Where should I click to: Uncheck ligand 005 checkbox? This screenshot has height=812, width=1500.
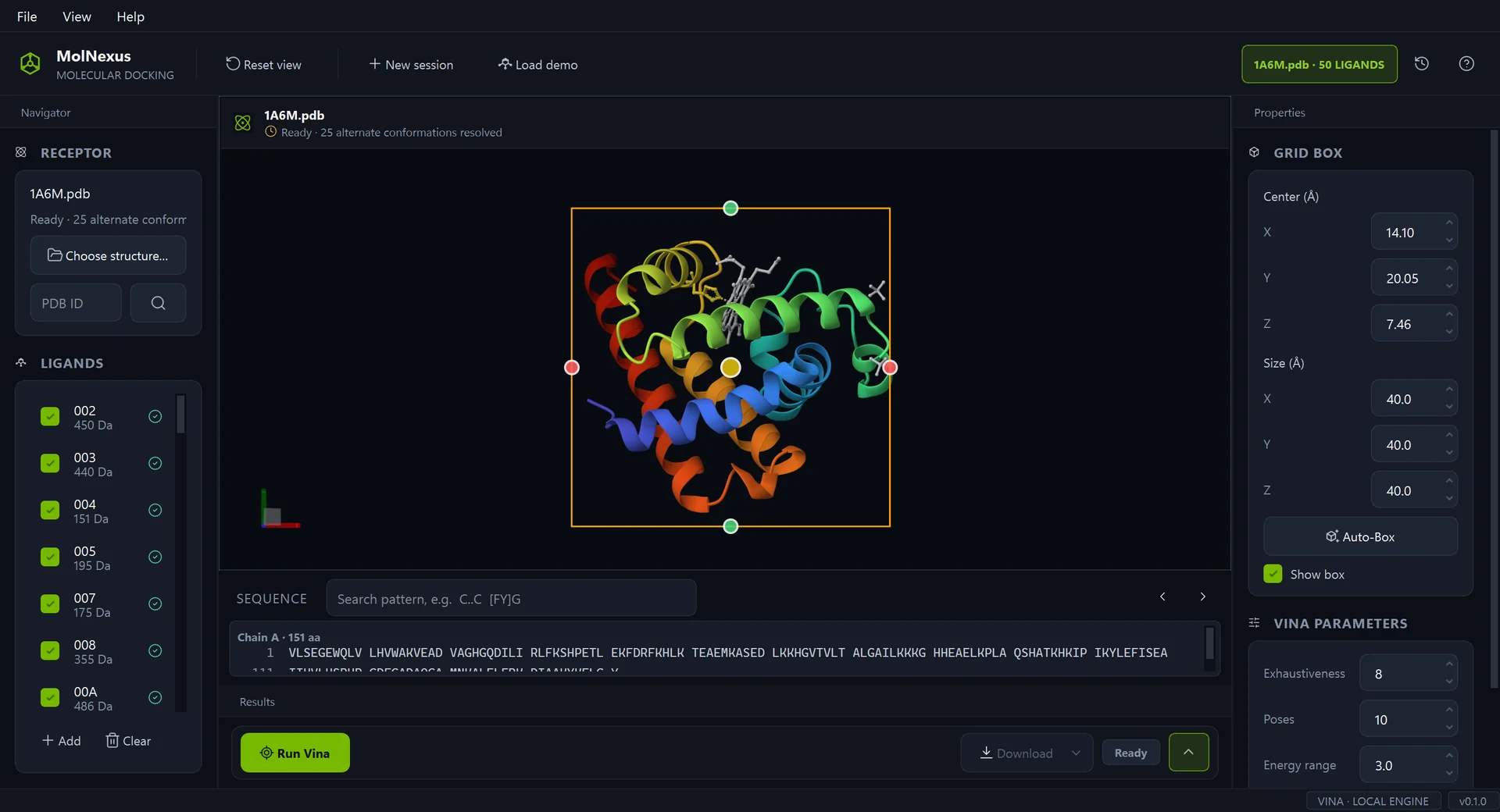coord(50,557)
